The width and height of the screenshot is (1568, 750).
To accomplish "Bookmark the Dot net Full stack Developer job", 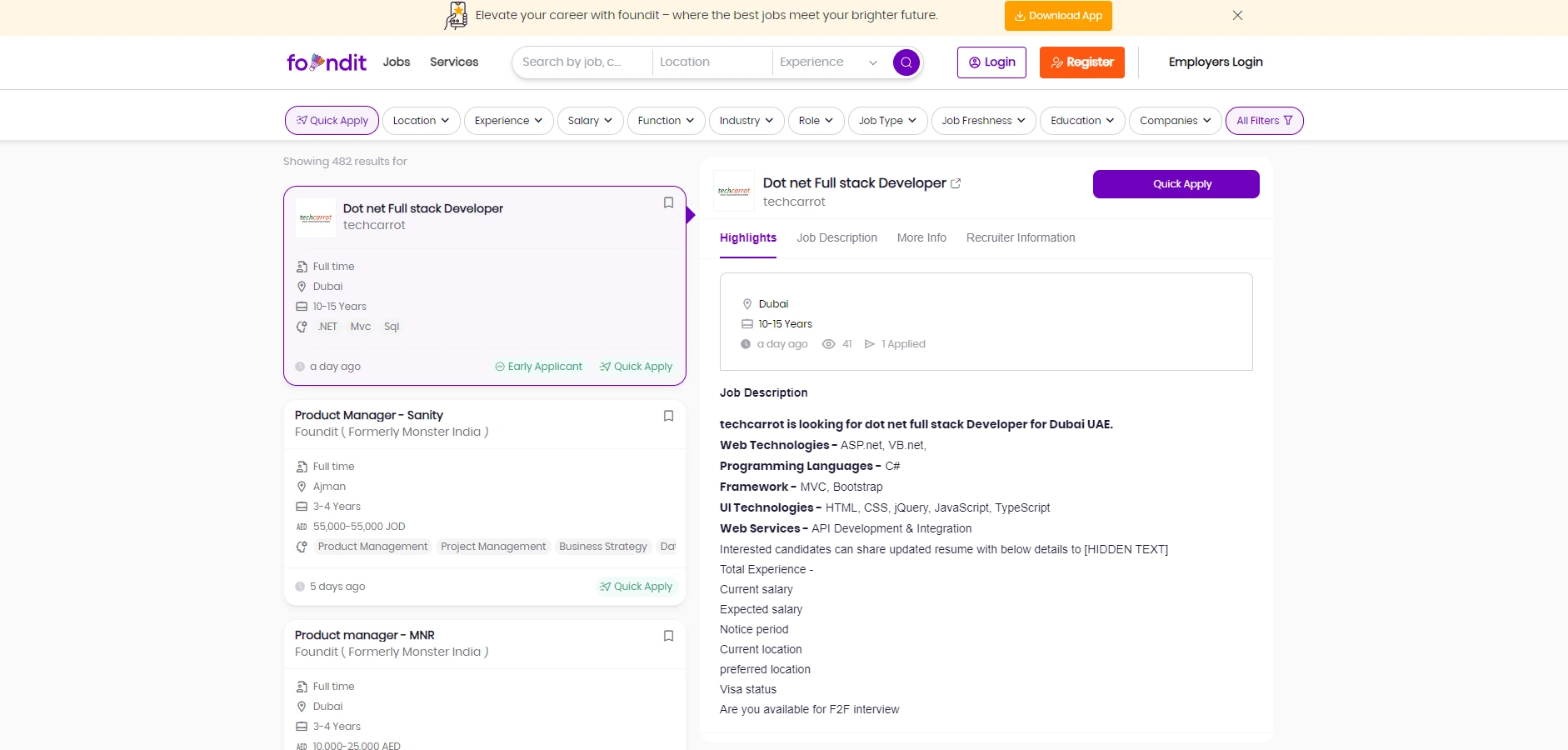I will point(668,202).
